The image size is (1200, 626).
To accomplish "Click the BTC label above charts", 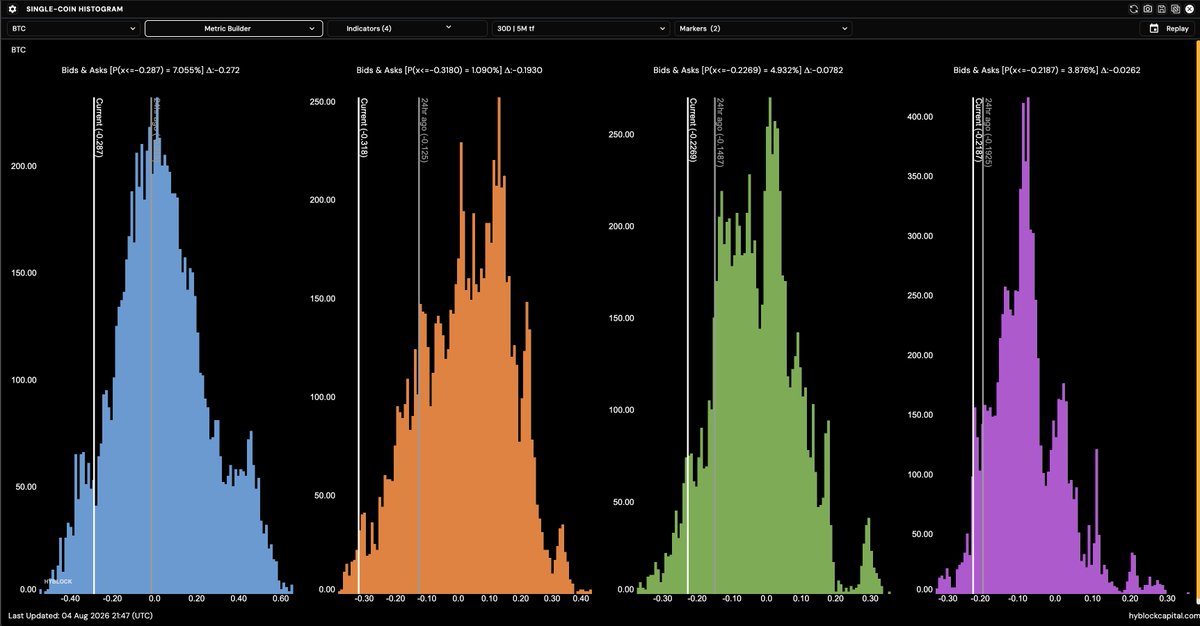I will click(17, 49).
